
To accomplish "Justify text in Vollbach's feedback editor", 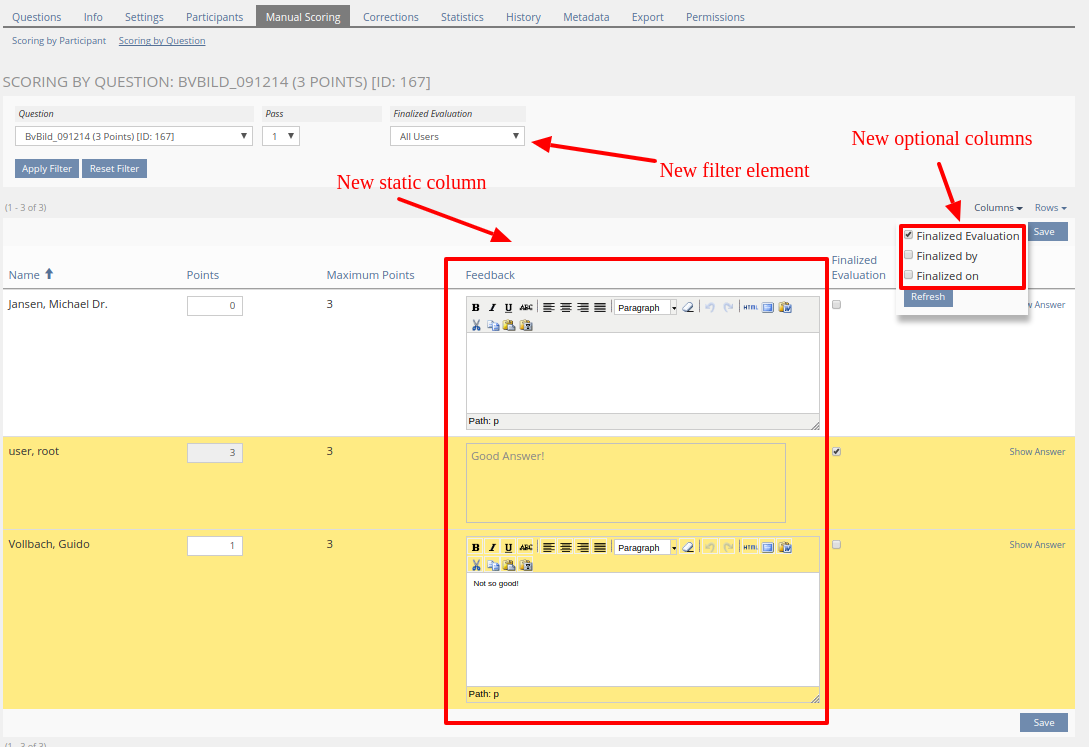I will click(x=600, y=548).
